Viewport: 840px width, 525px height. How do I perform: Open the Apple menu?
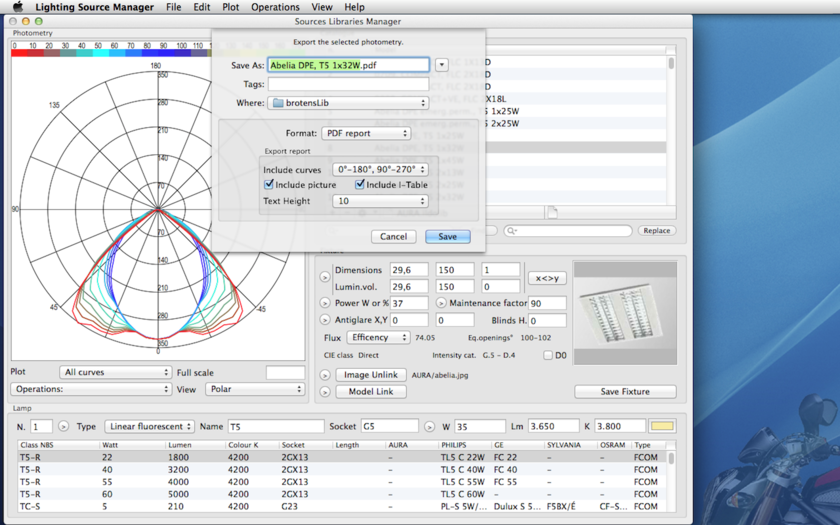[x=17, y=7]
